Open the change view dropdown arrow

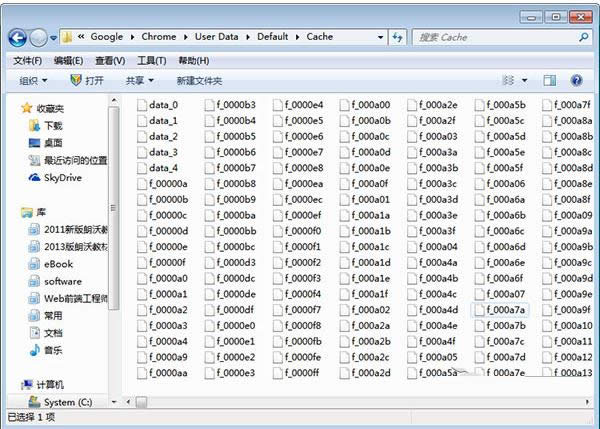[525, 80]
